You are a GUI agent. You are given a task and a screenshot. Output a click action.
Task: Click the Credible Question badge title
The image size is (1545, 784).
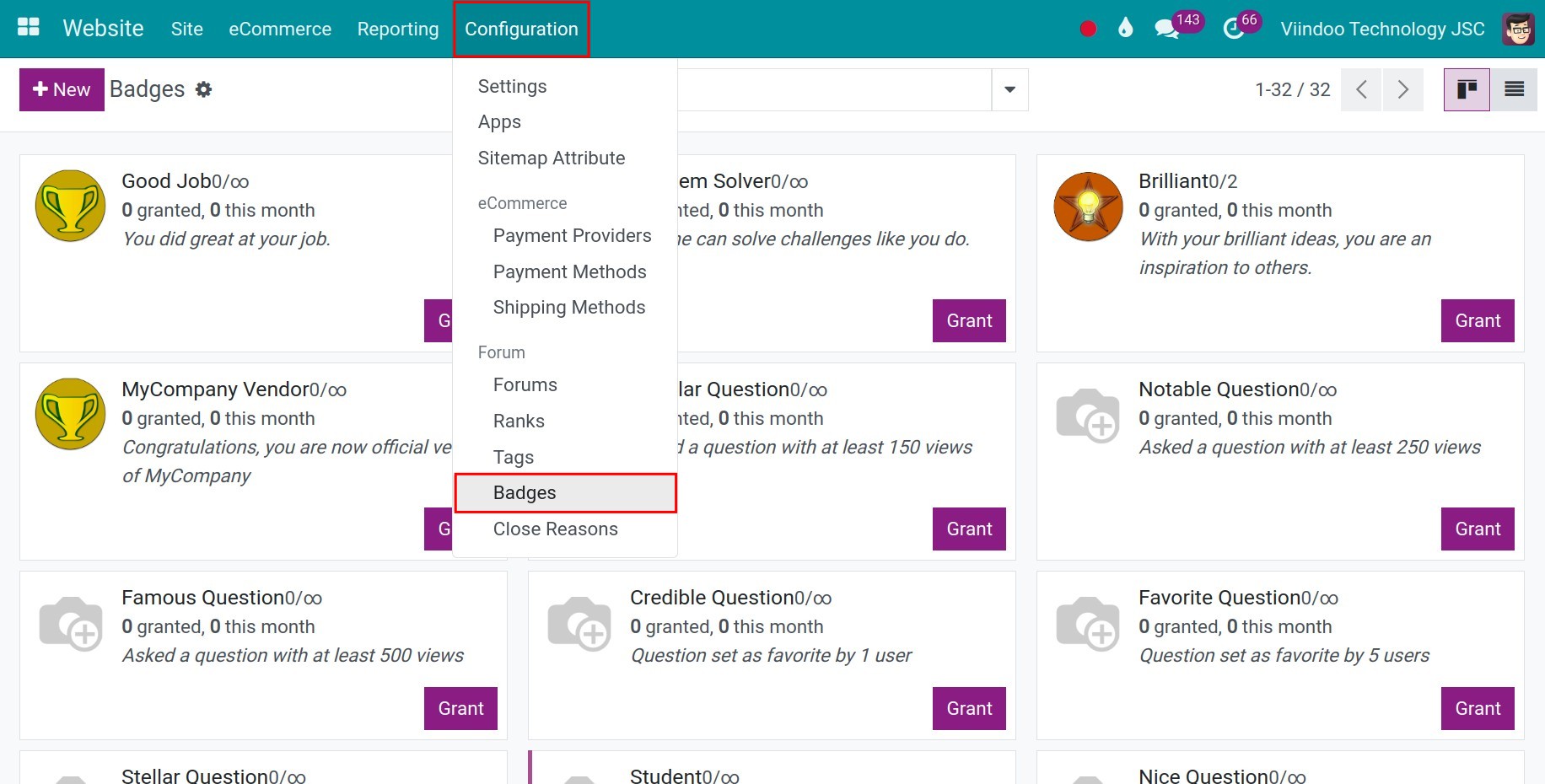712,597
